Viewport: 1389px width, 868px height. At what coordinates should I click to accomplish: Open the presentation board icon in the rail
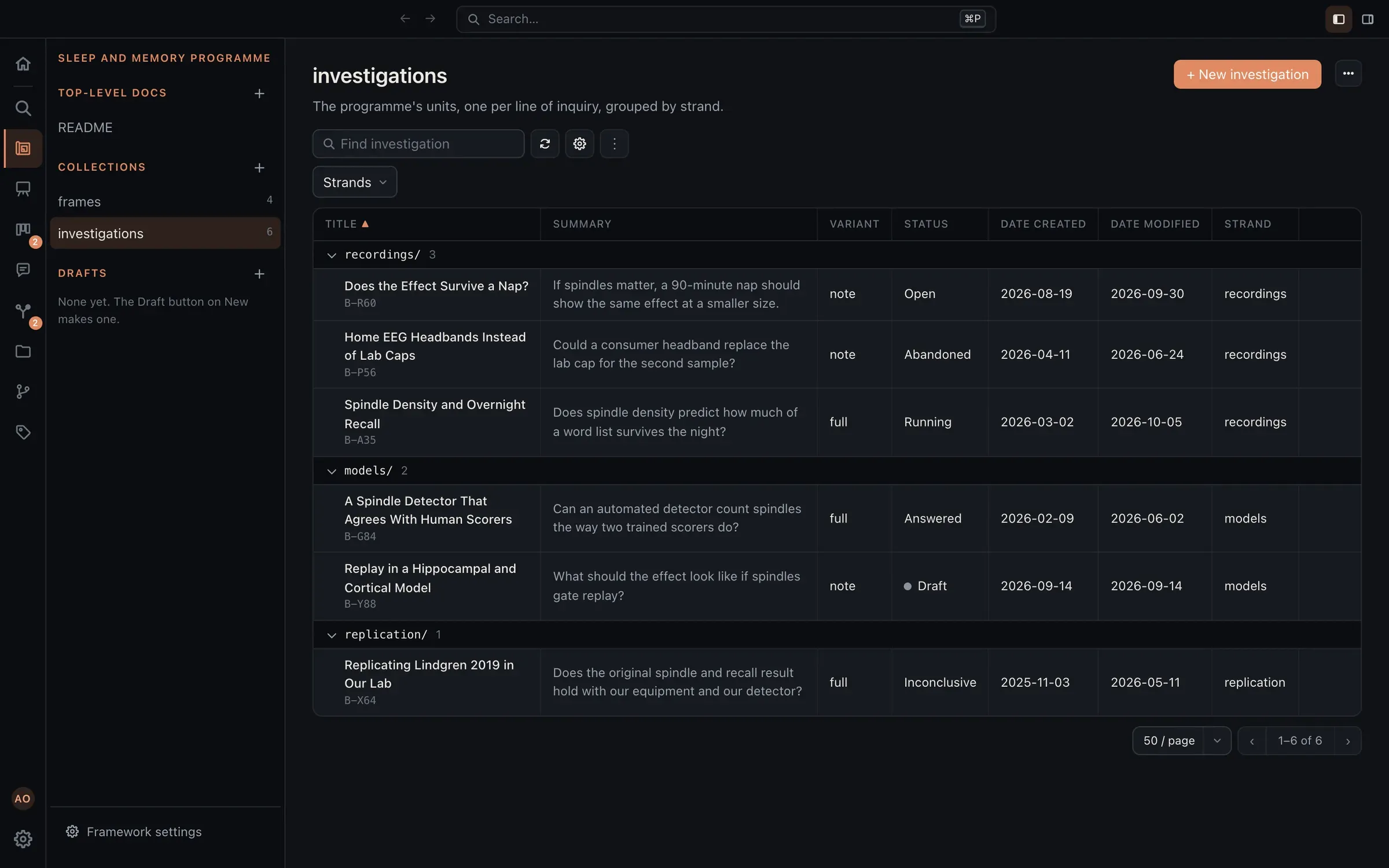pyautogui.click(x=23, y=189)
